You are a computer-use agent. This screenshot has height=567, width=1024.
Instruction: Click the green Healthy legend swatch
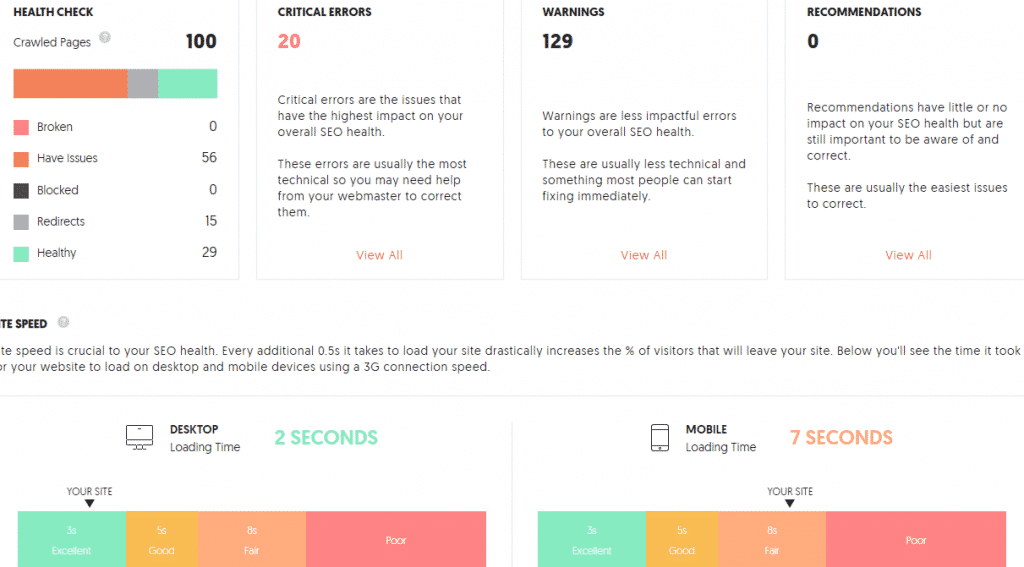tap(21, 254)
